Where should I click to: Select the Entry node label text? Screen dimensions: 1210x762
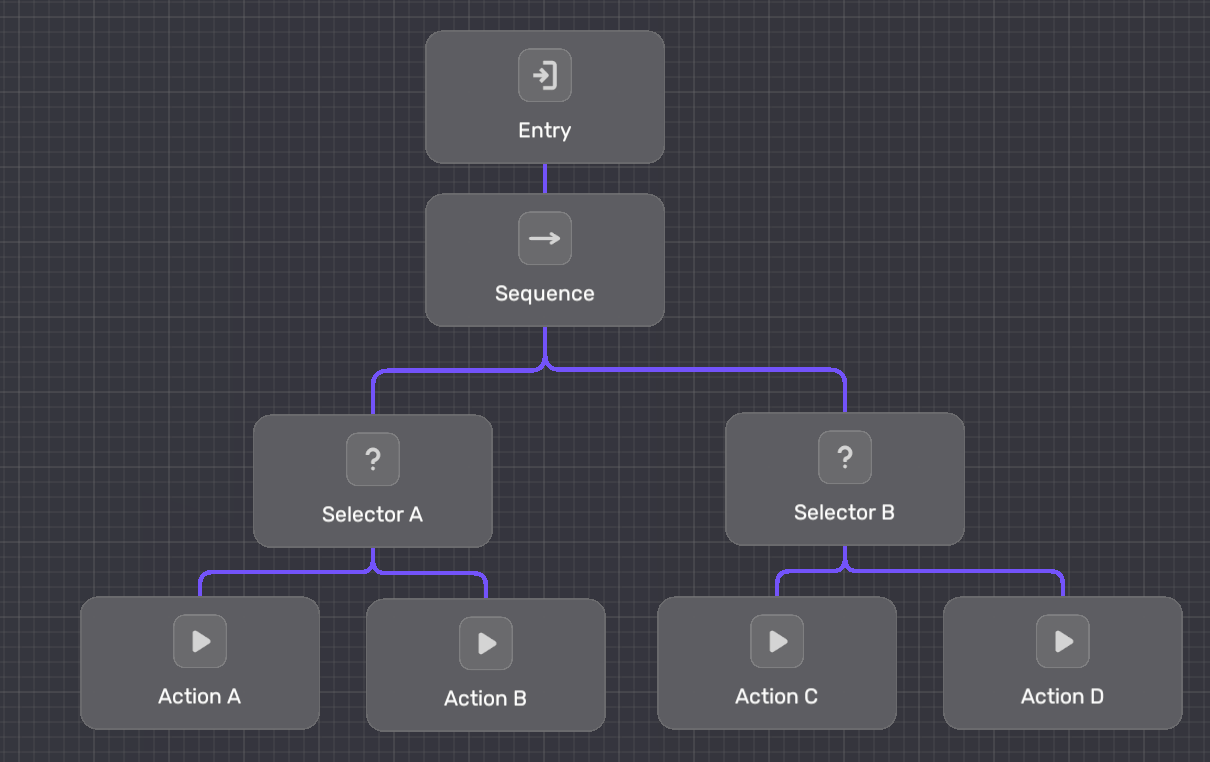[545, 131]
